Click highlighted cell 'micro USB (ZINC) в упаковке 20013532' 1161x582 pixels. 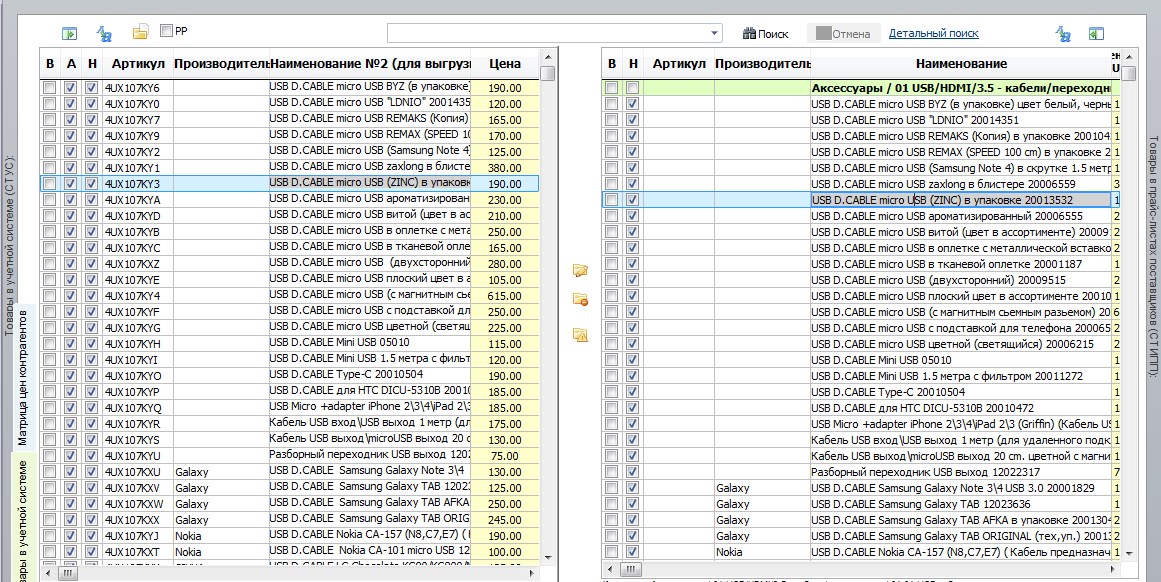[x=960, y=200]
